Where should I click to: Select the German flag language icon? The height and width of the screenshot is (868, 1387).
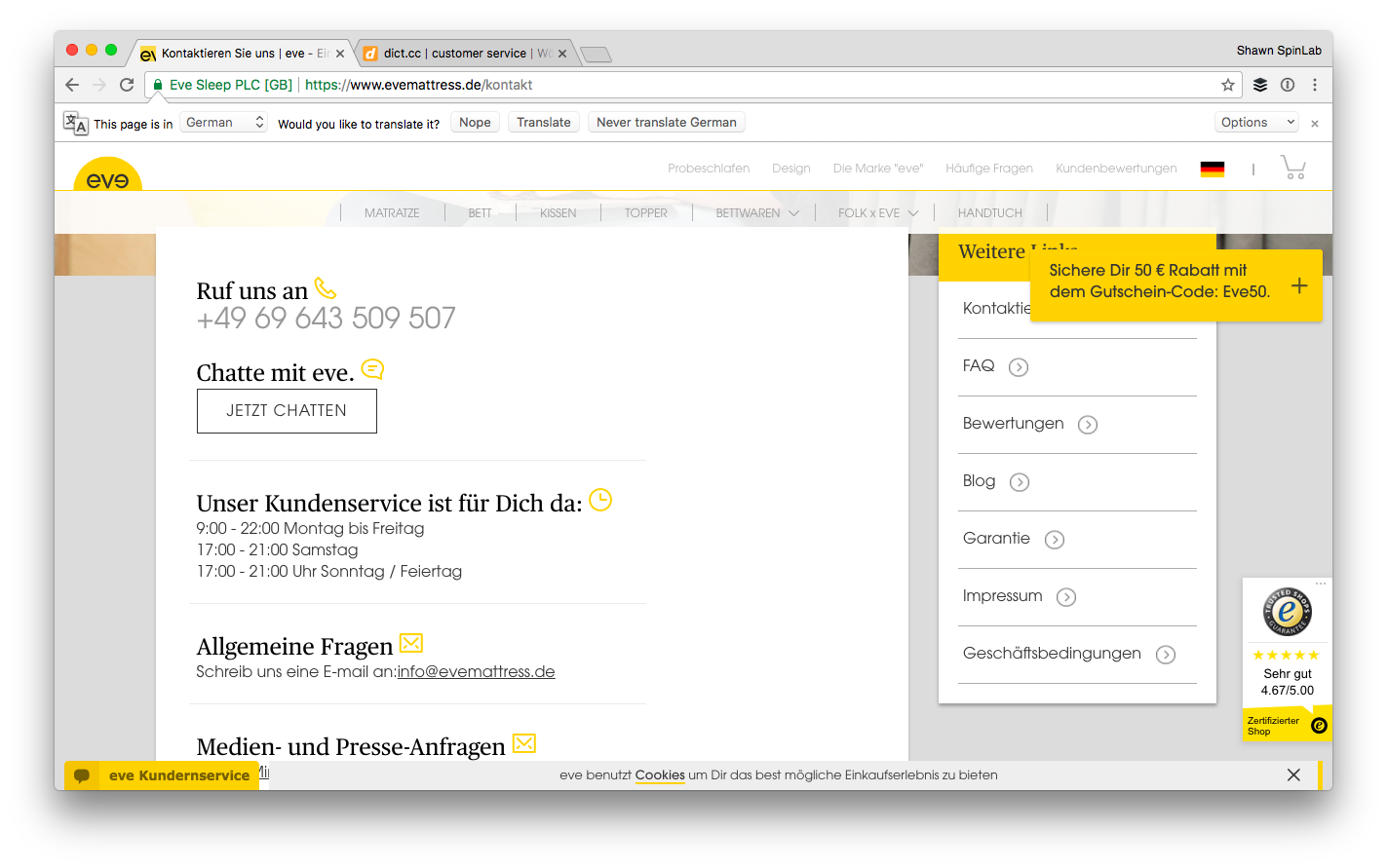[1213, 169]
